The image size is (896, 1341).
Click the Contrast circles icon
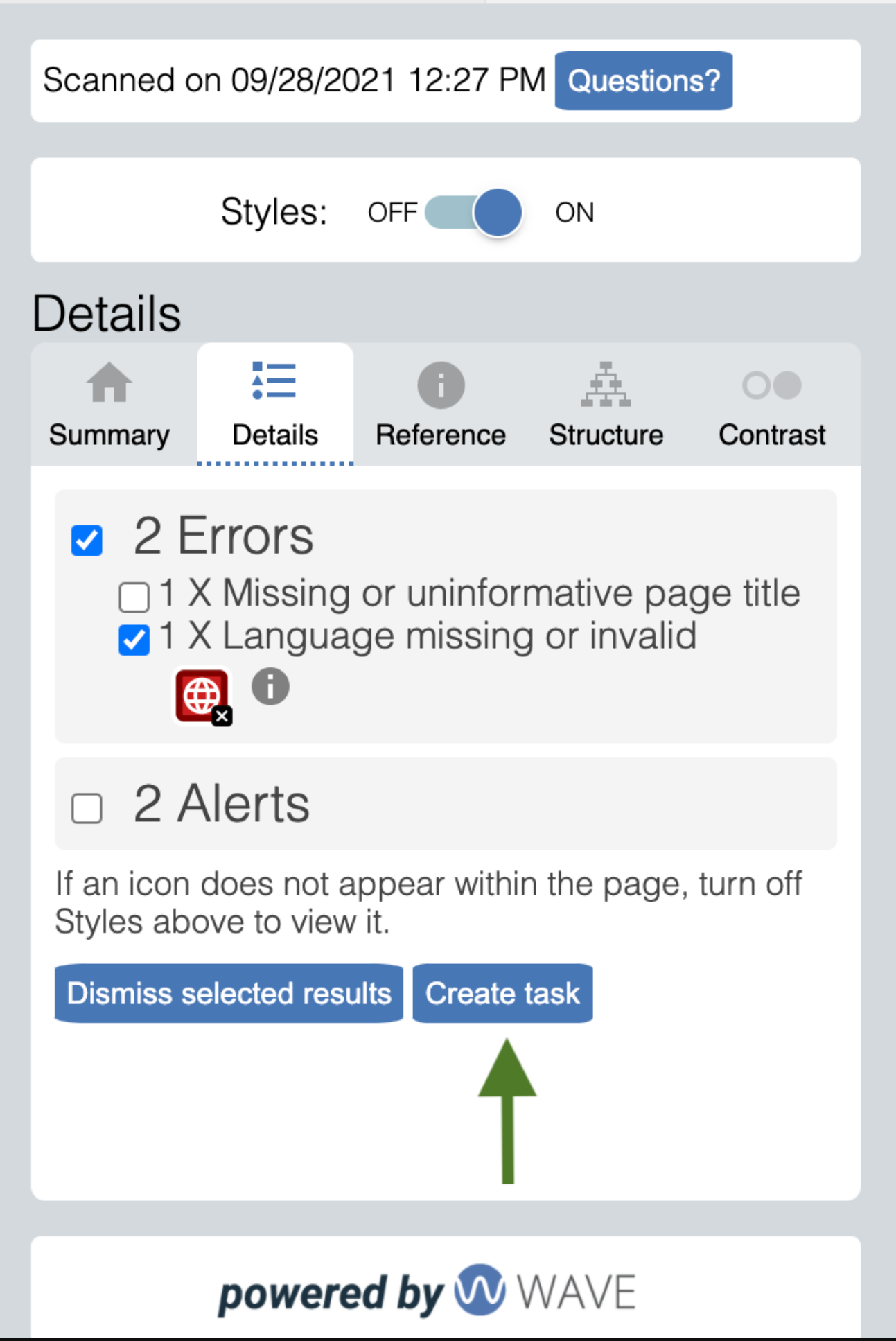772,385
